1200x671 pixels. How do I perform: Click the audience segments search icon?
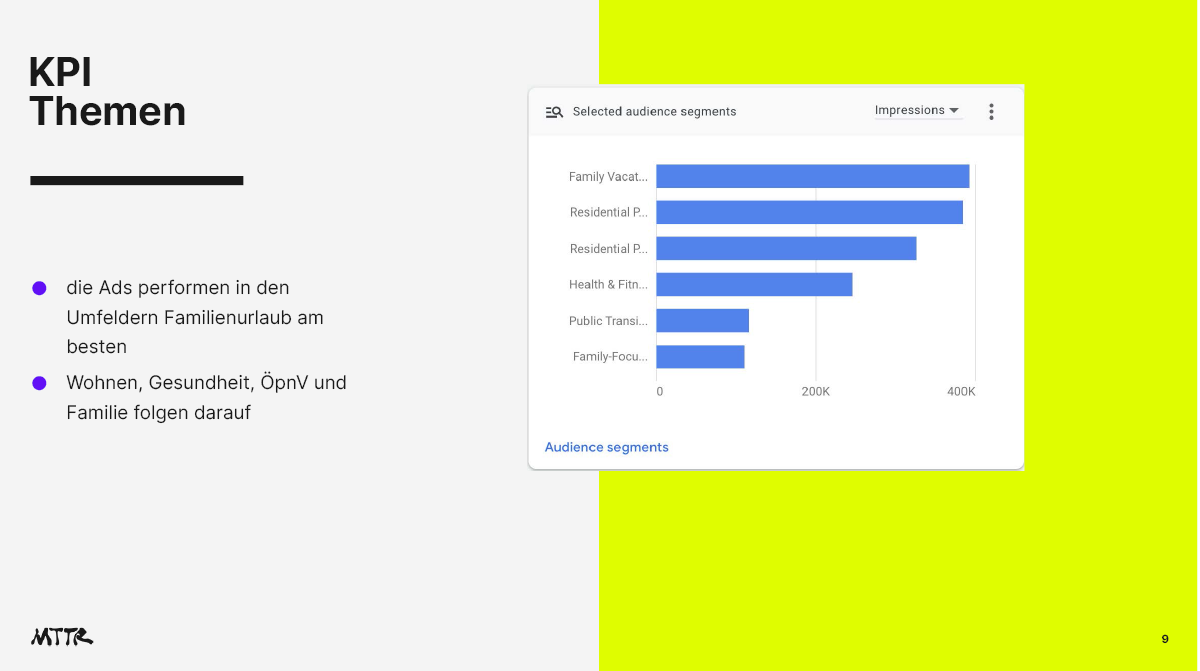click(x=554, y=112)
